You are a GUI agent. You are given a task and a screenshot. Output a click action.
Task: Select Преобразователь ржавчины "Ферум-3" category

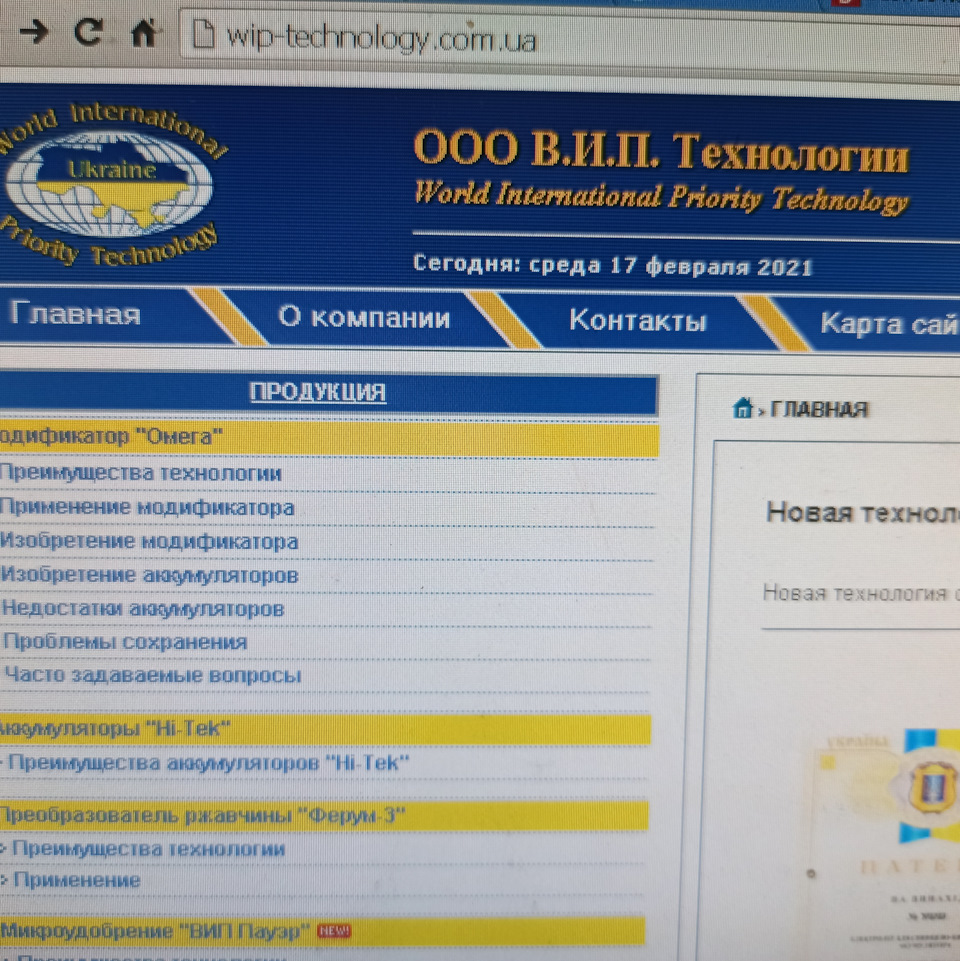coord(324,816)
